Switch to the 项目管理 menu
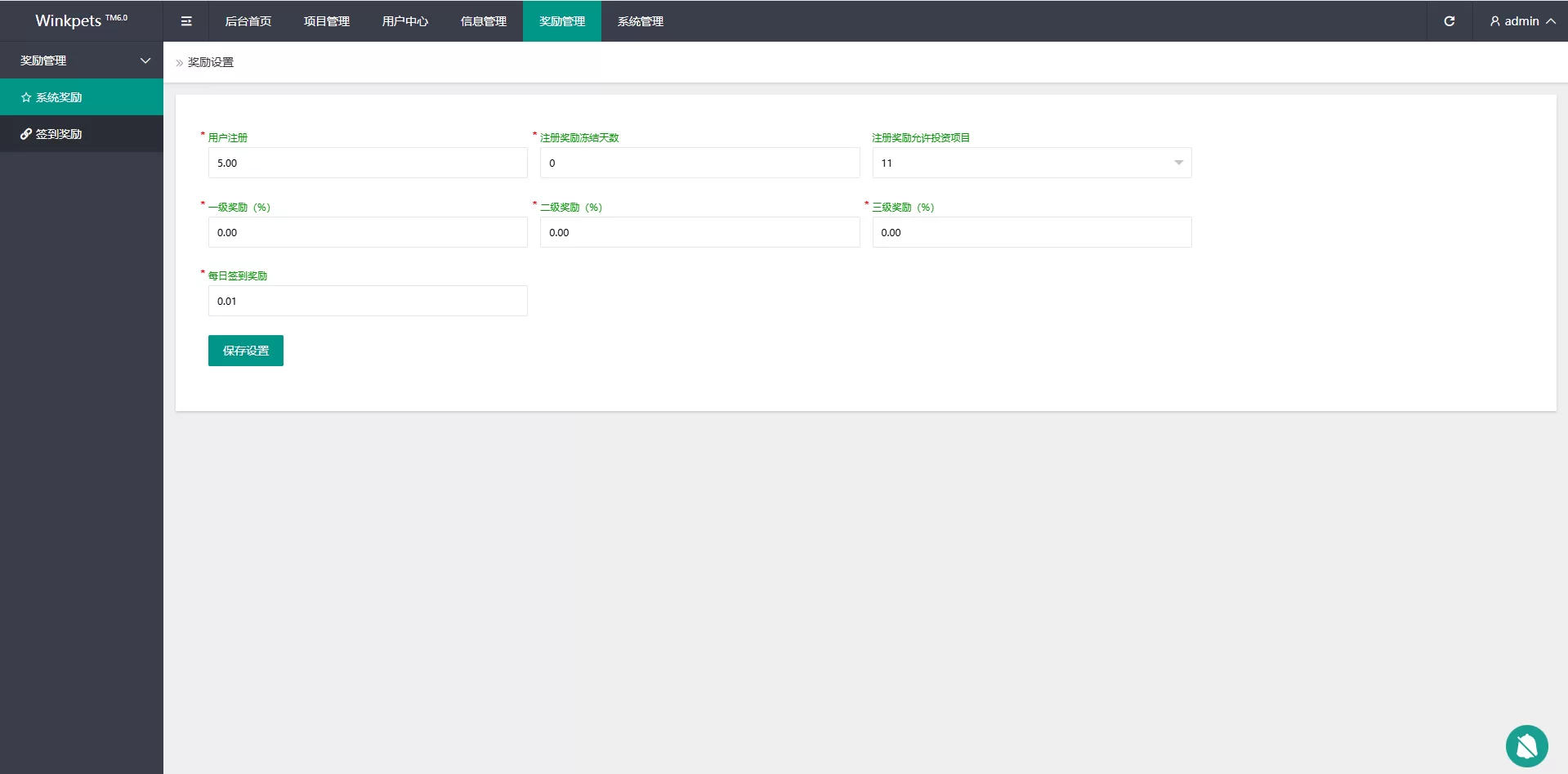 pyautogui.click(x=326, y=21)
